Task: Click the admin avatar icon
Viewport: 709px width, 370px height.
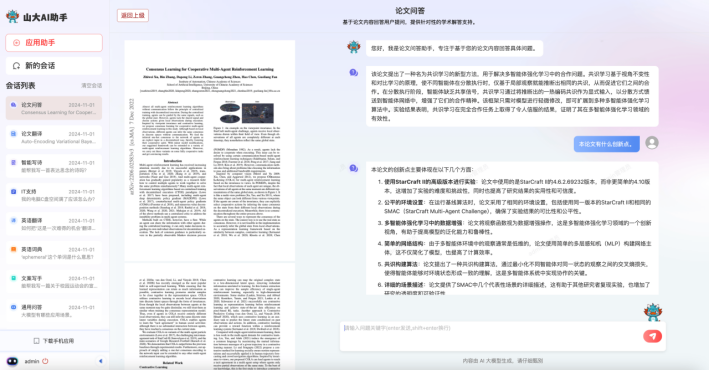Action: [x=12, y=361]
